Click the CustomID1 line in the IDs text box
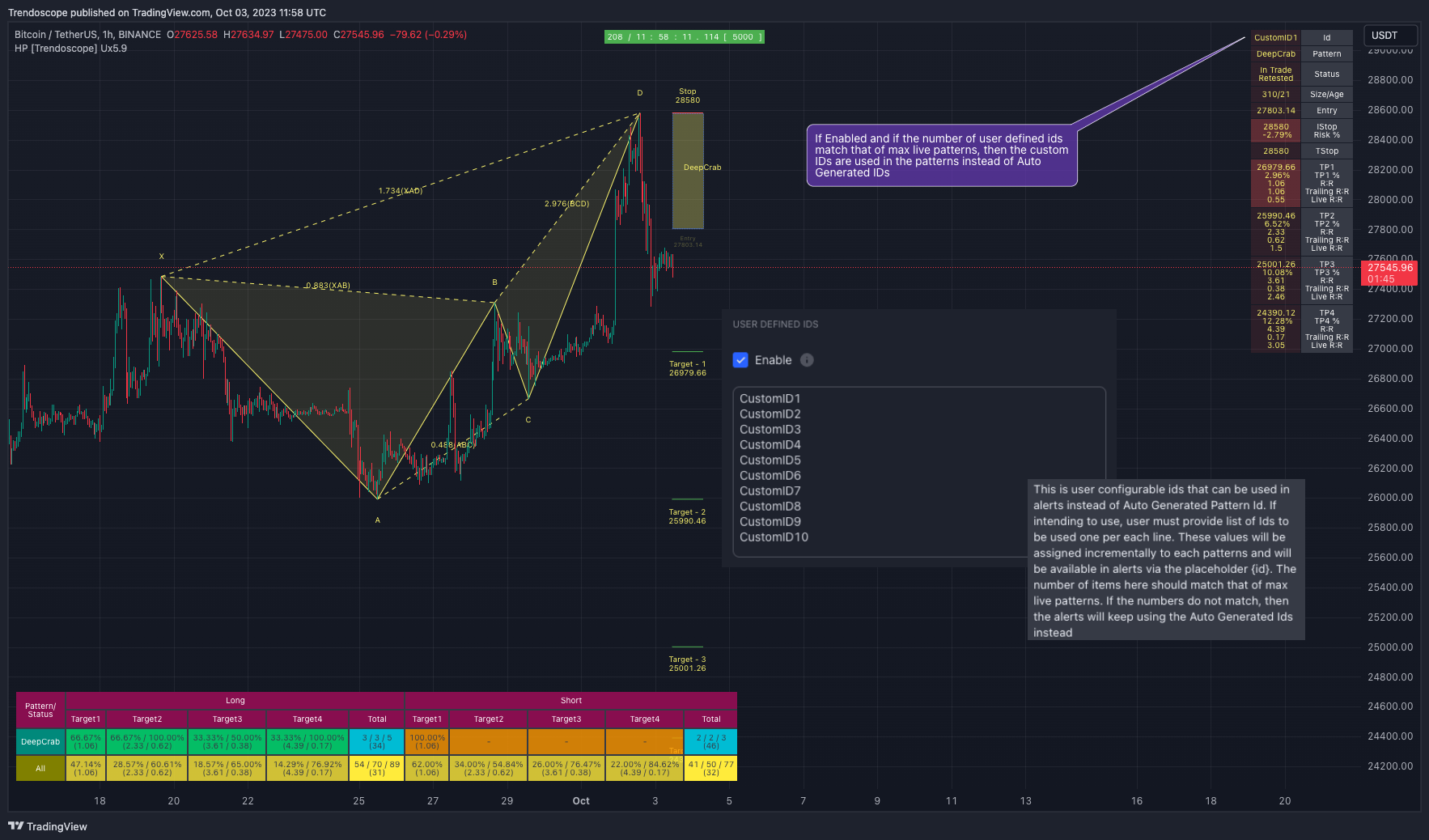Viewport: 1429px width, 840px height. click(x=770, y=399)
